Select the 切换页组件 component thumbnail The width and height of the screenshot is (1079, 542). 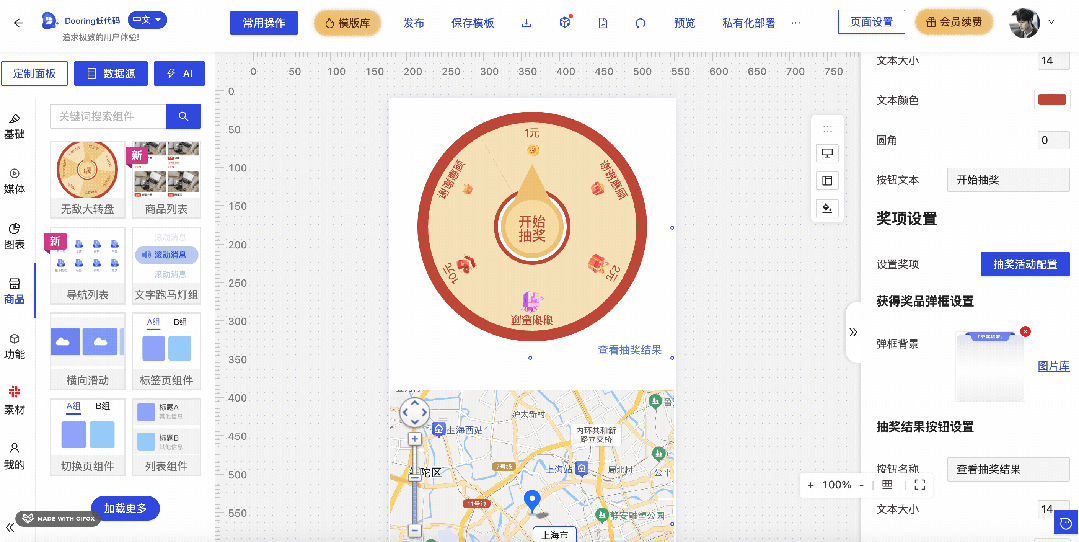(87, 437)
